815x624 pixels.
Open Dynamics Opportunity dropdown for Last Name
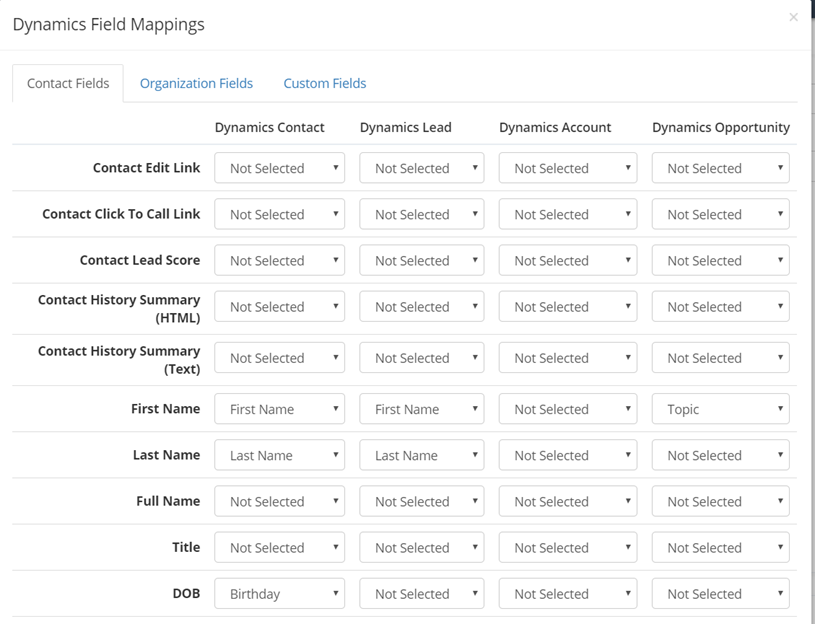pos(721,455)
